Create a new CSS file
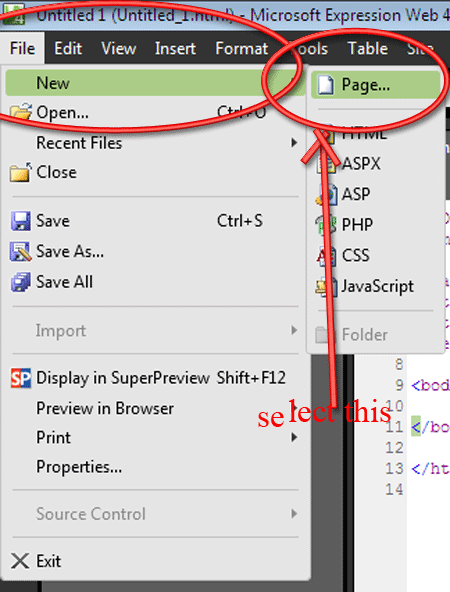This screenshot has height=592, width=450. [x=376, y=256]
